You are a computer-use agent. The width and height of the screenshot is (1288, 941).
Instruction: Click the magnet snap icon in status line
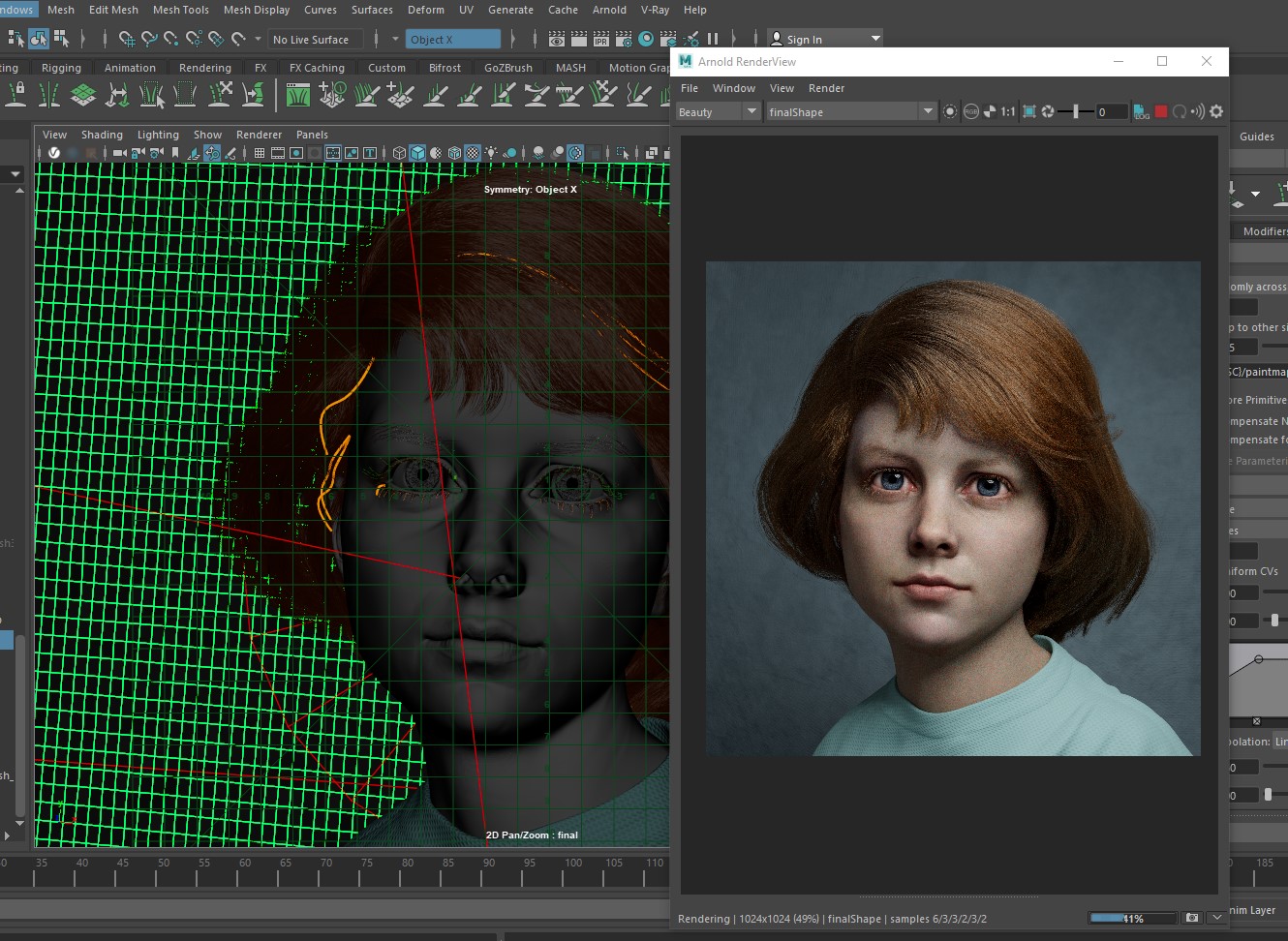pos(238,40)
